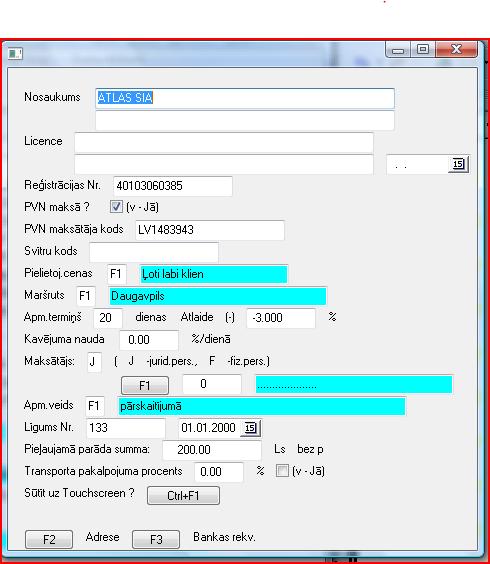
Task: Maximize the window using title bar button
Action: coord(423,49)
